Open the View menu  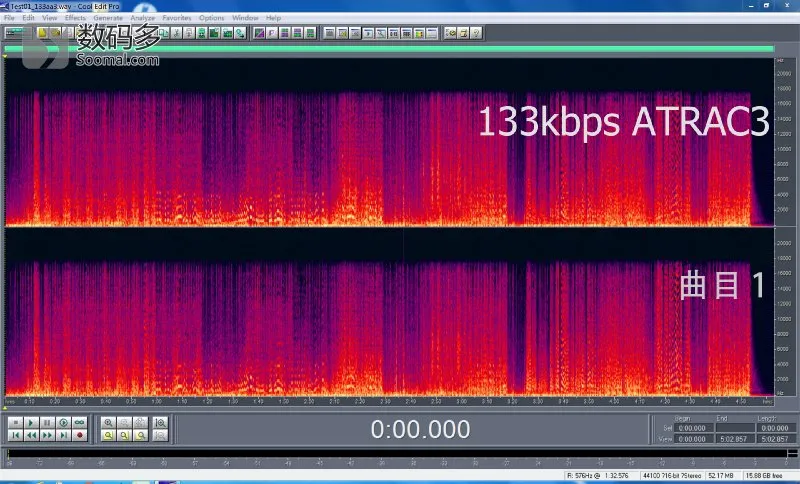click(x=49, y=17)
